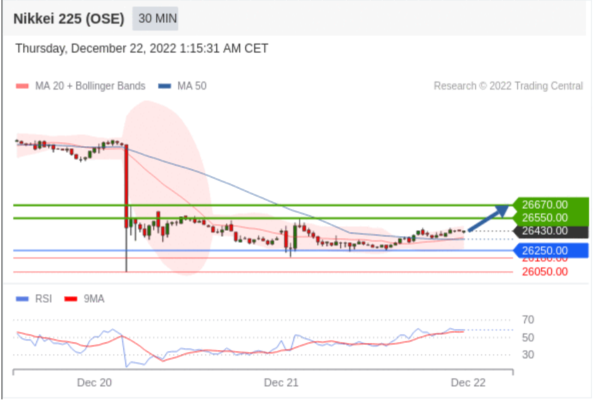Image resolution: width=593 pixels, height=400 pixels.
Task: Click the RSI 30 level label
Action: [528, 355]
